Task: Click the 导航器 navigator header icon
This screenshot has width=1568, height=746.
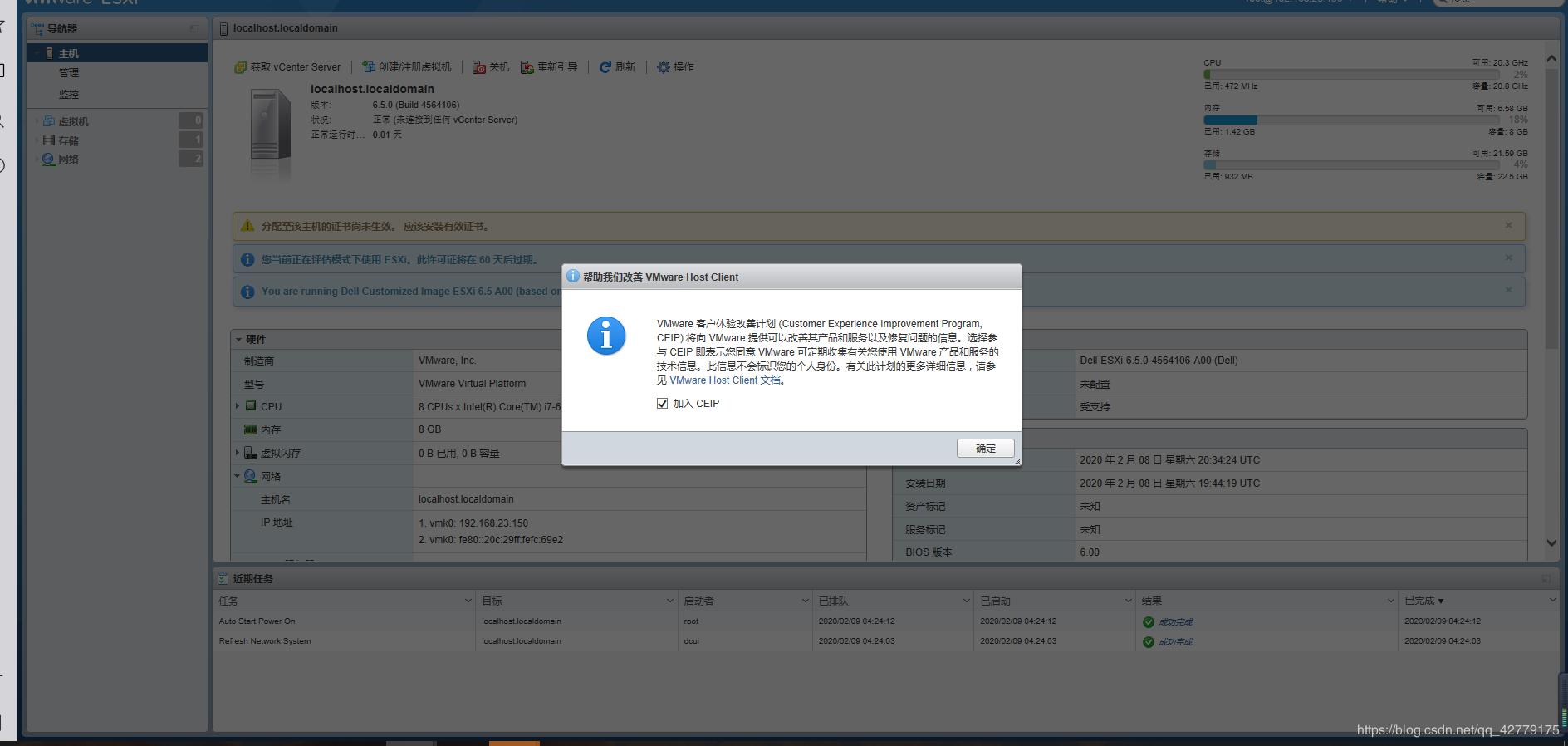Action: tap(37, 29)
